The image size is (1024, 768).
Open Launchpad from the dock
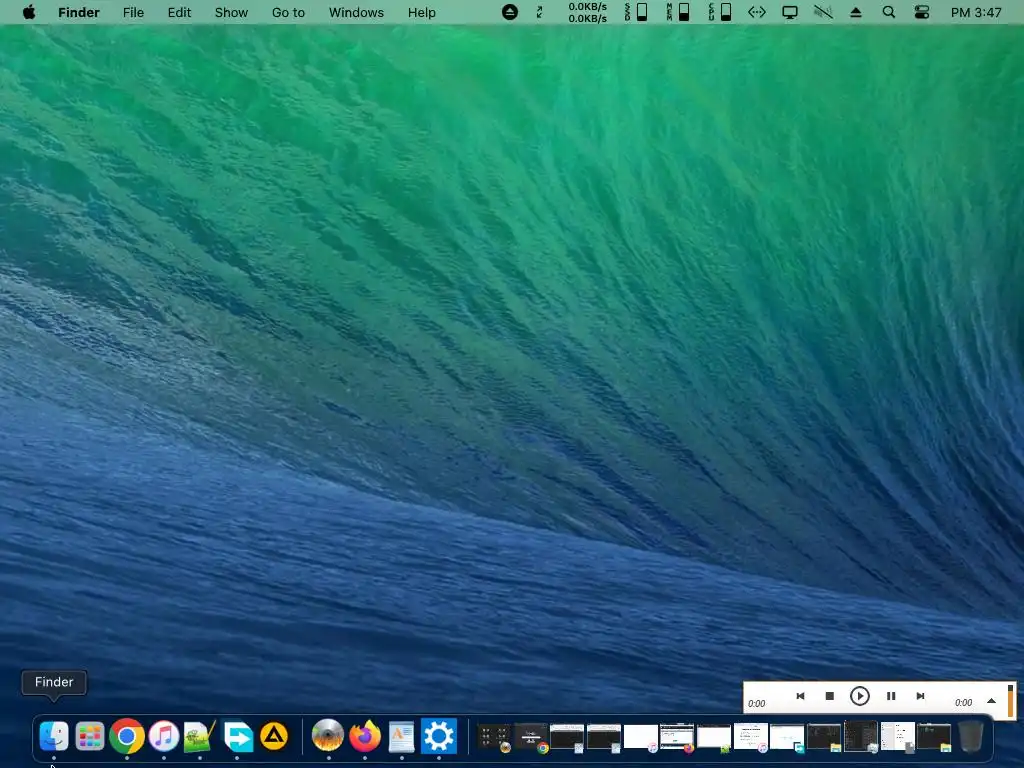[x=90, y=736]
